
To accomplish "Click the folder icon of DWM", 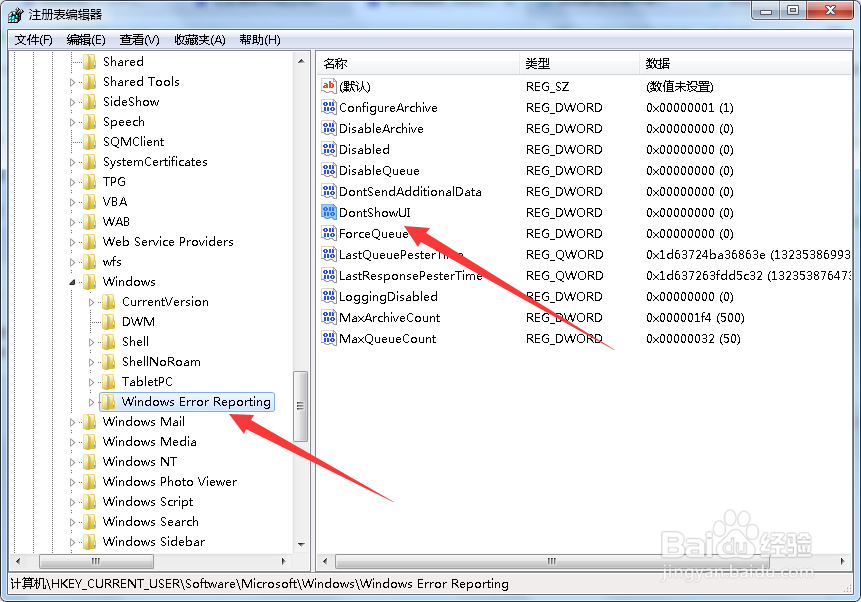I will [x=109, y=322].
